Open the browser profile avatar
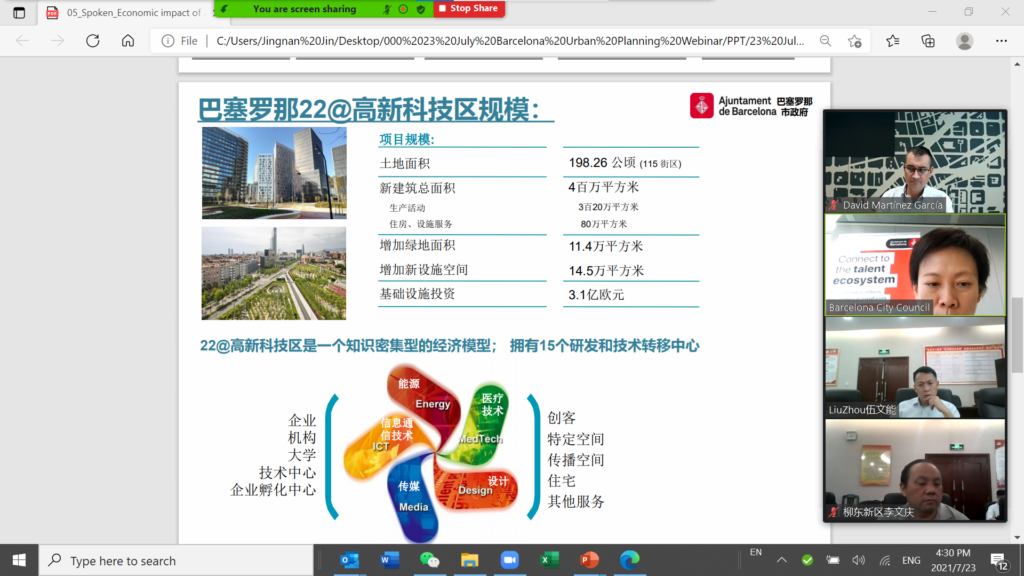Image resolution: width=1024 pixels, height=576 pixels. [x=964, y=41]
